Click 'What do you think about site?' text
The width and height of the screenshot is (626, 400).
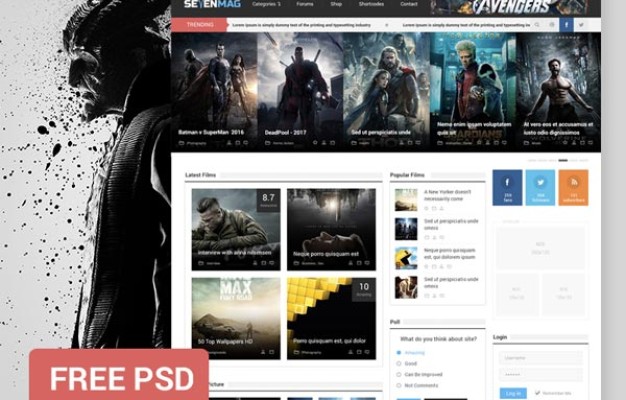coord(438,339)
